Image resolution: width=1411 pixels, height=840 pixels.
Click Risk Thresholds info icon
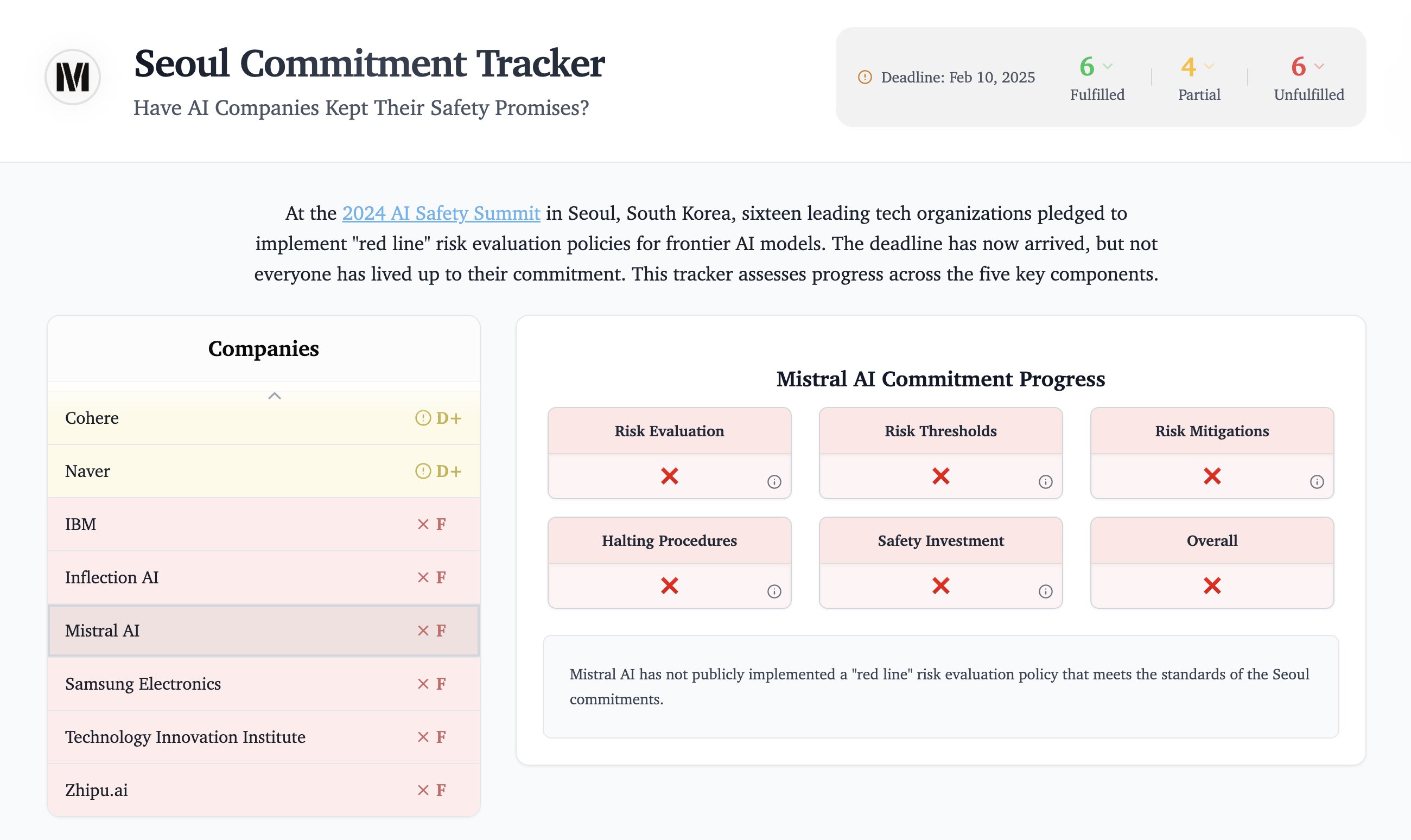(x=1045, y=482)
